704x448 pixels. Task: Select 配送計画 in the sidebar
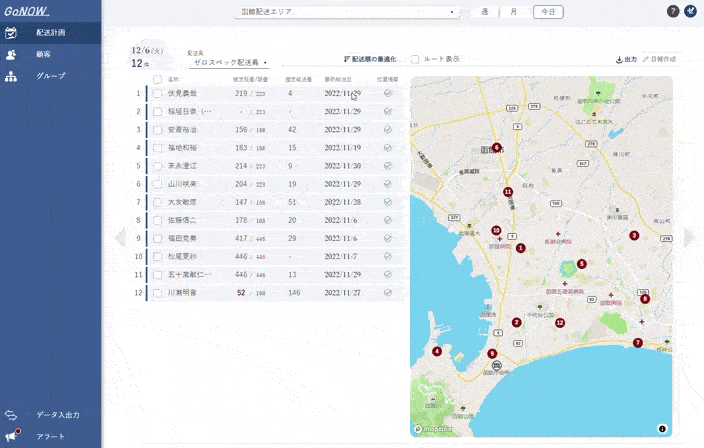(50, 32)
